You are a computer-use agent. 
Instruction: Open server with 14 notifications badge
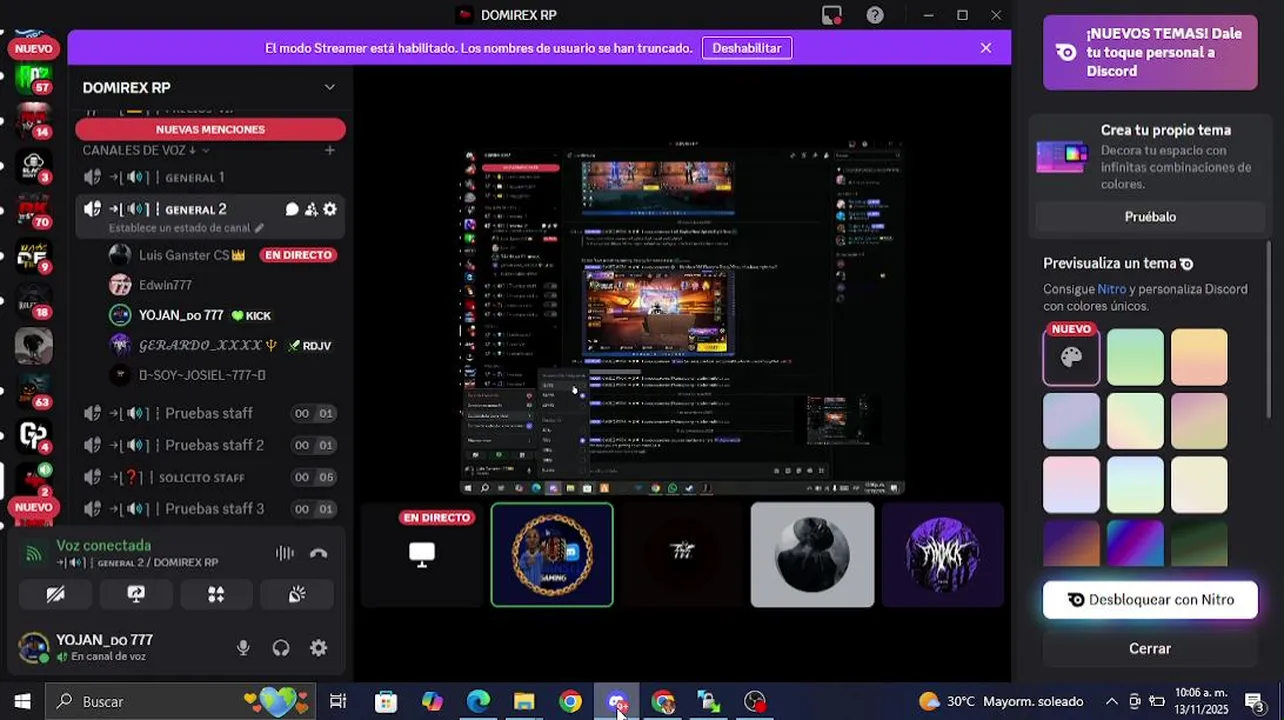33,122
